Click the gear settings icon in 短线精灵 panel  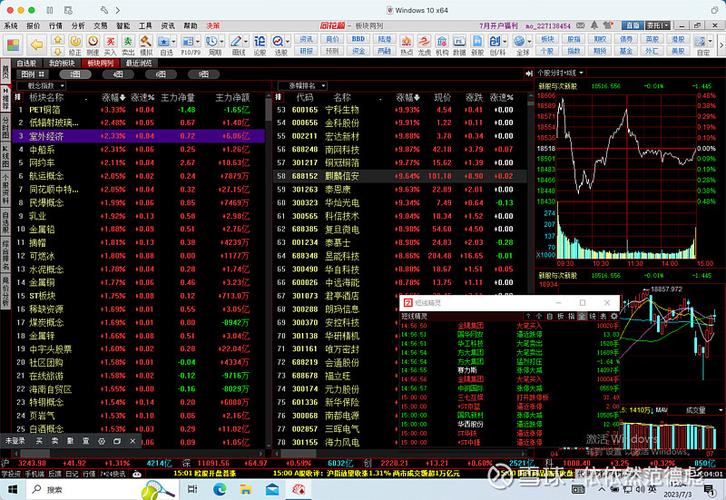pyautogui.click(x=614, y=316)
